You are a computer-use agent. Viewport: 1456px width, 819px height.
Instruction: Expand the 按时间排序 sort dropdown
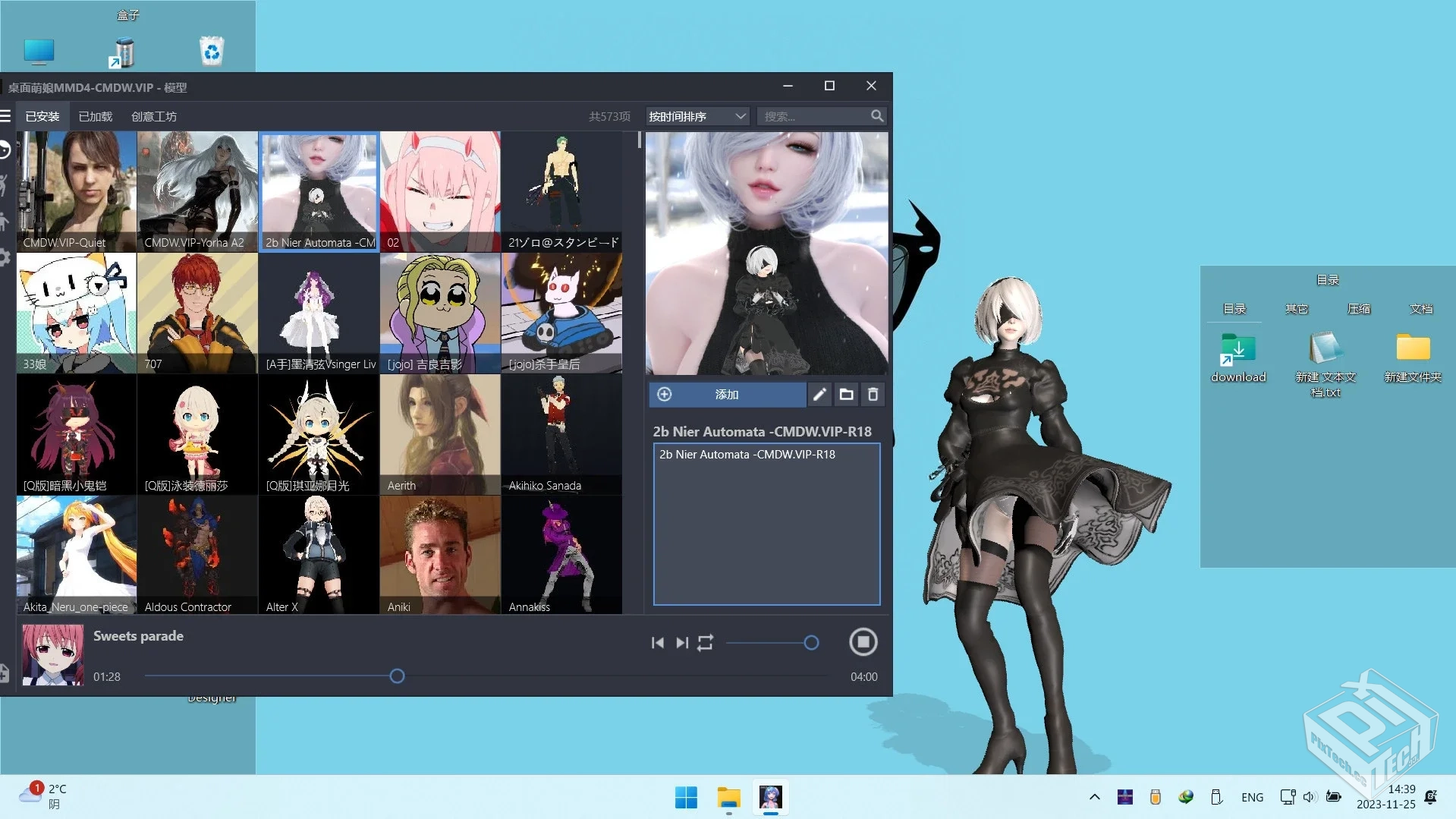point(696,115)
